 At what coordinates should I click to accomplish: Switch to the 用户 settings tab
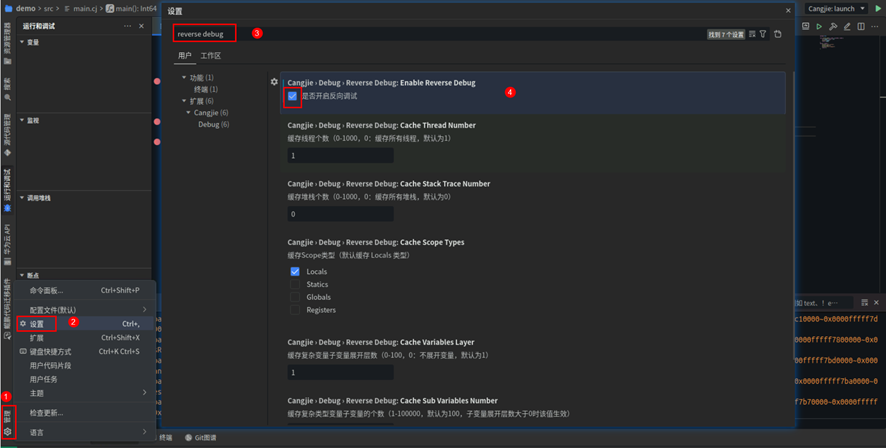coord(185,55)
